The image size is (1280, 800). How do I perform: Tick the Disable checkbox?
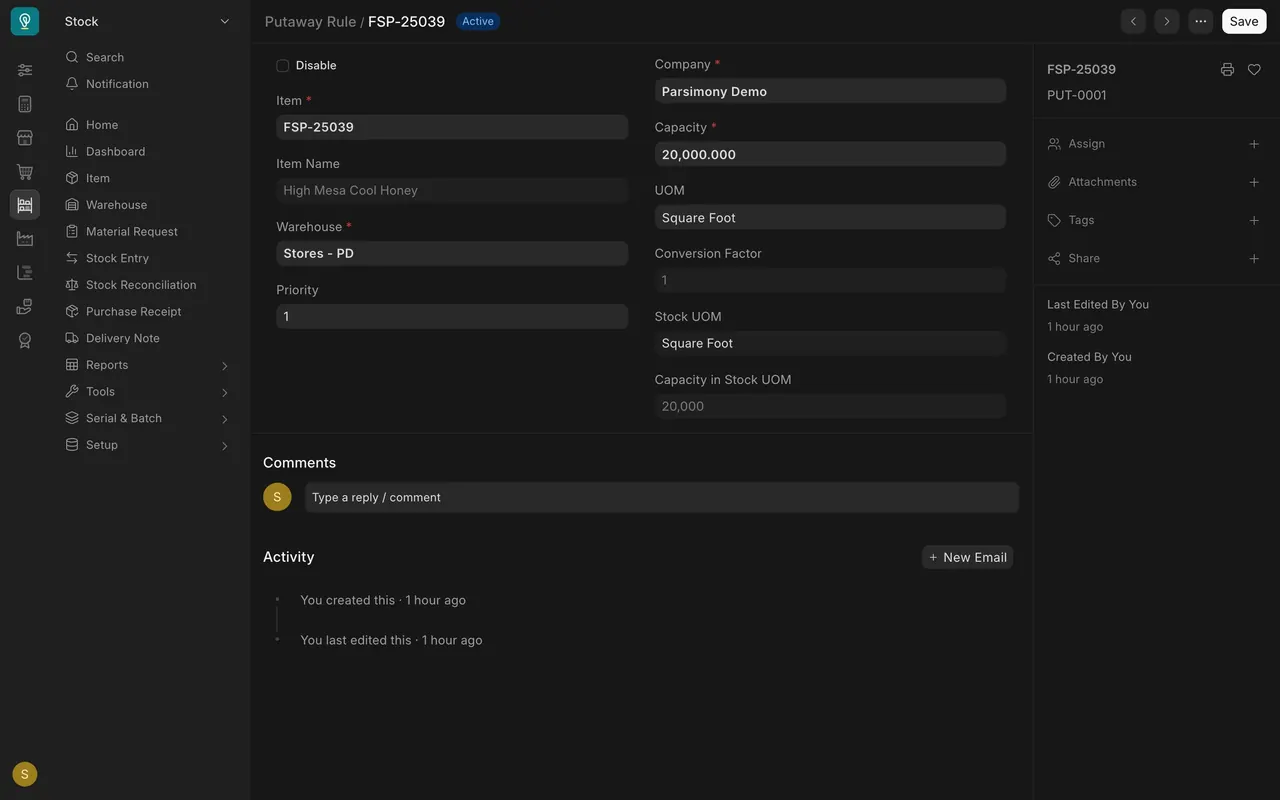click(283, 66)
